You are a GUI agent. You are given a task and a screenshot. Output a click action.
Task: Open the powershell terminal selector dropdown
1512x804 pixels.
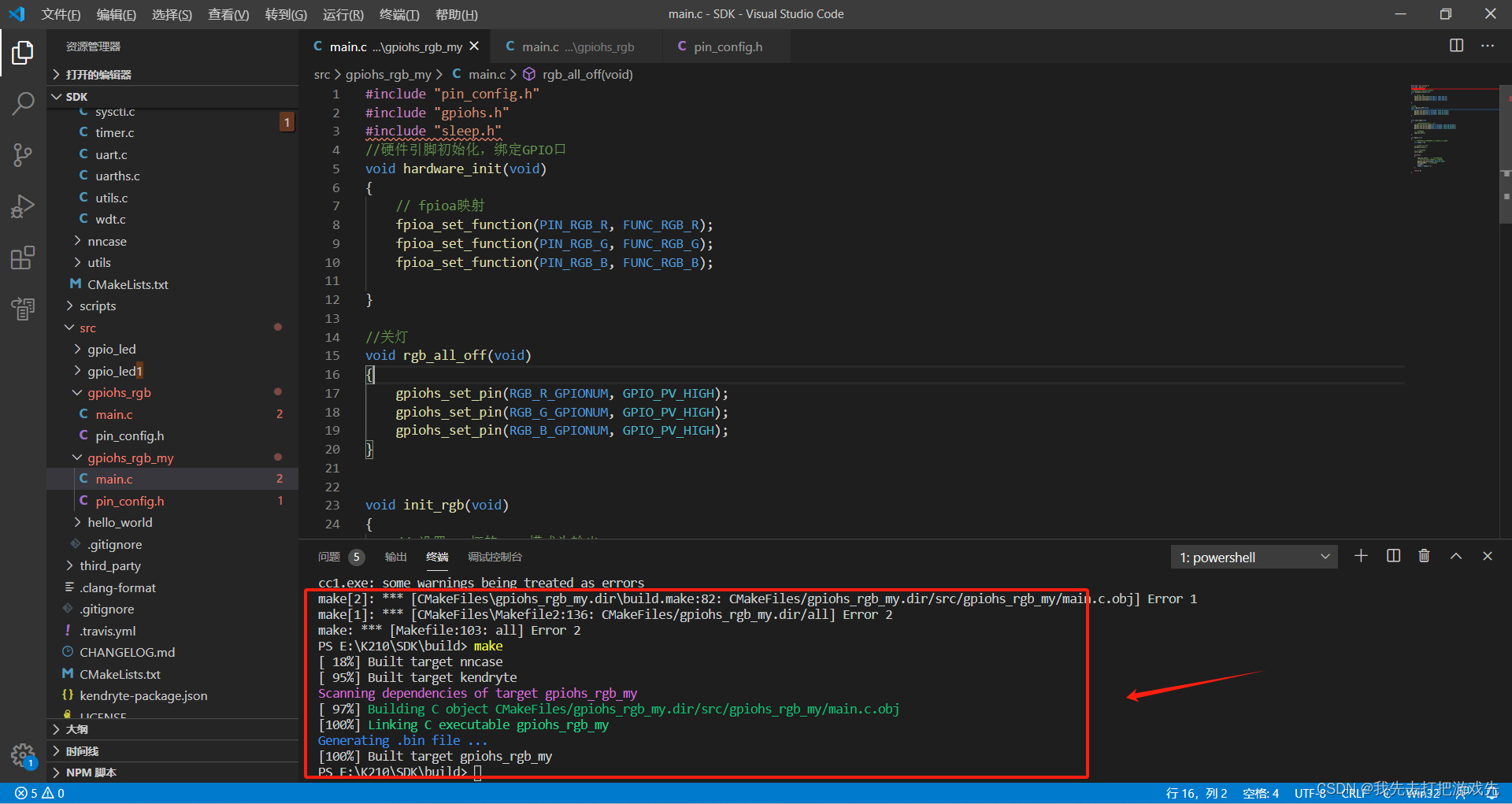[1254, 557]
